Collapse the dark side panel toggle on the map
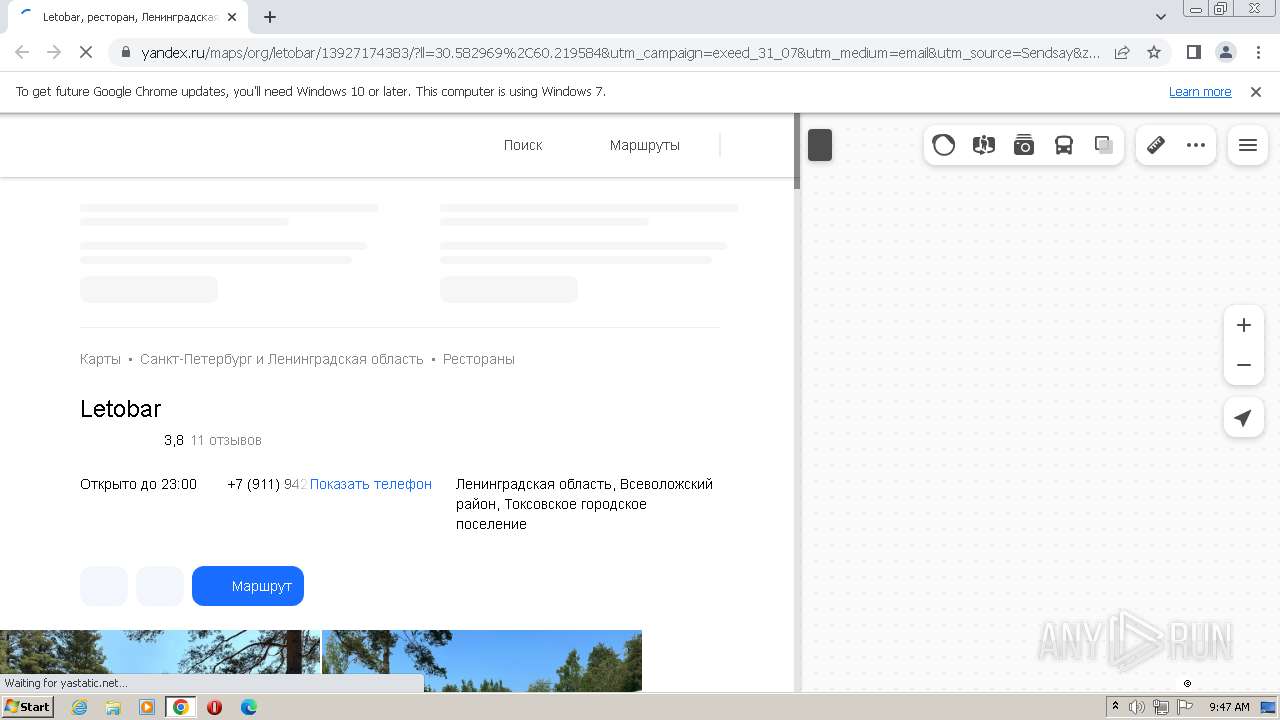The width and height of the screenshot is (1280, 720). tap(820, 145)
